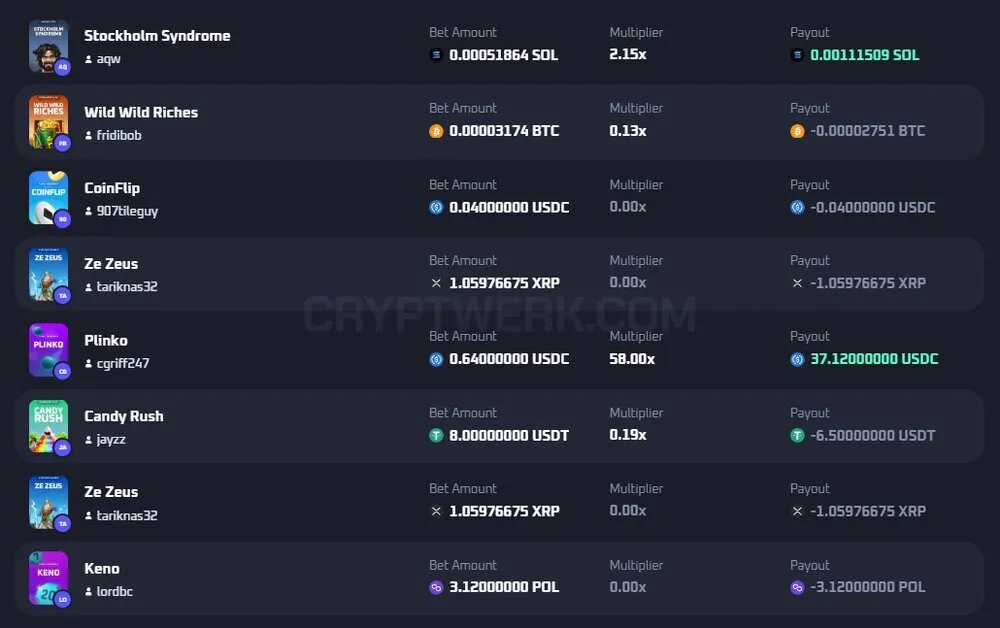Click the Plinko 58.00x multiplier value
The width and height of the screenshot is (1000, 628).
click(x=632, y=359)
